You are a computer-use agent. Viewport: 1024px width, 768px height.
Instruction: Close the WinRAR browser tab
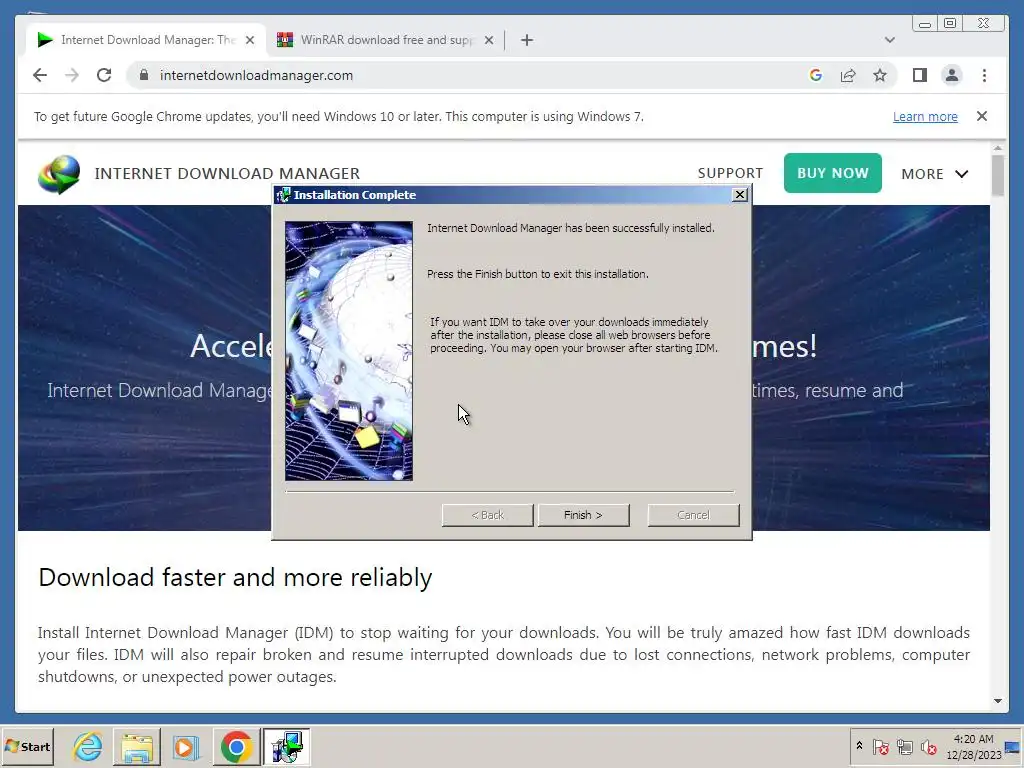pos(488,40)
